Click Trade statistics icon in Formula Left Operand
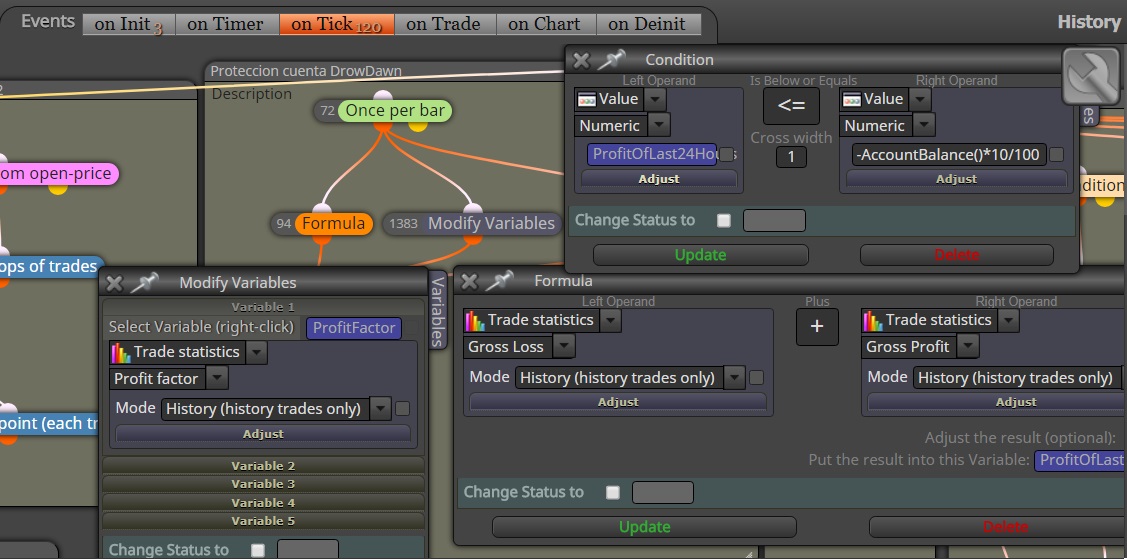 (x=474, y=320)
